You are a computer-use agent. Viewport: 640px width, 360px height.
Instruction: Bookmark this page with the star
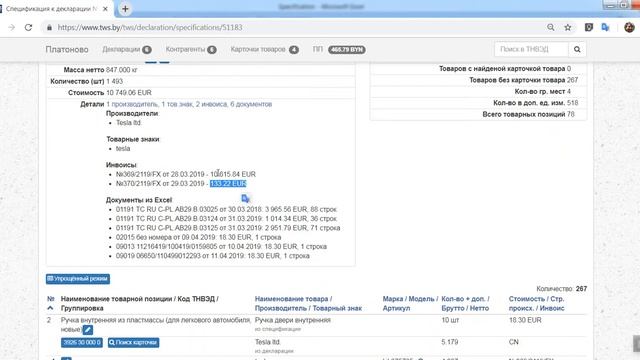(x=568, y=27)
